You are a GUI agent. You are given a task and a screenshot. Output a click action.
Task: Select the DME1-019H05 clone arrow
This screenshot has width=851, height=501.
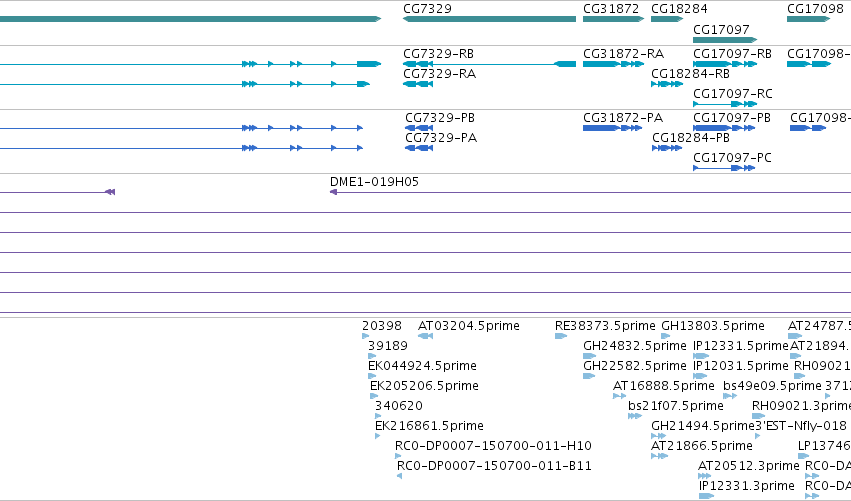tap(333, 192)
